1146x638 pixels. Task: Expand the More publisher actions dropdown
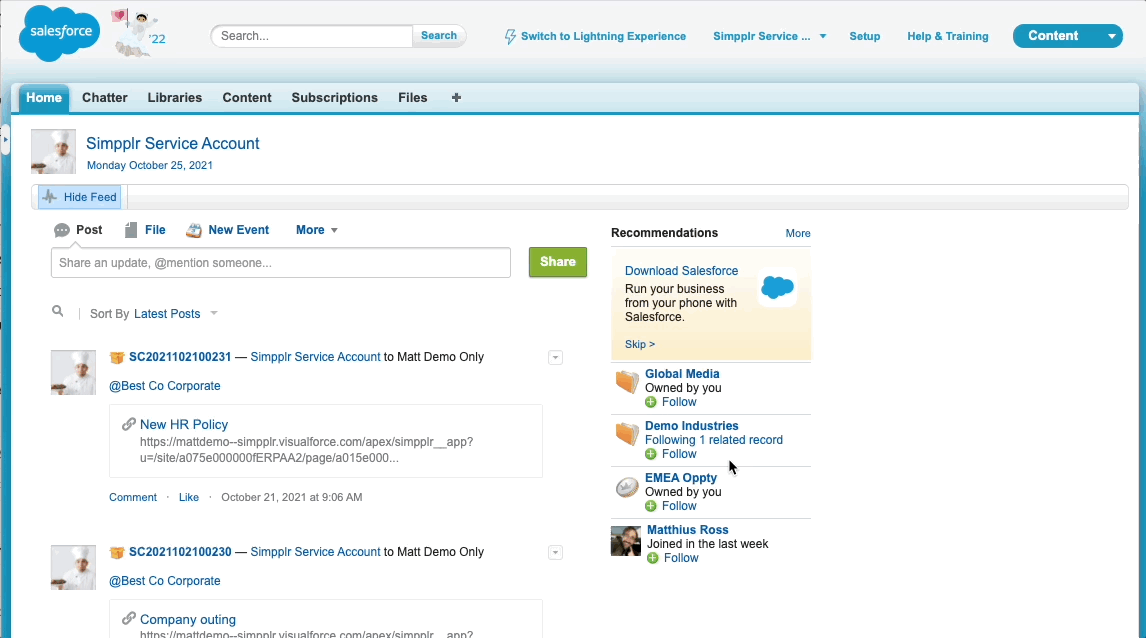pos(316,230)
